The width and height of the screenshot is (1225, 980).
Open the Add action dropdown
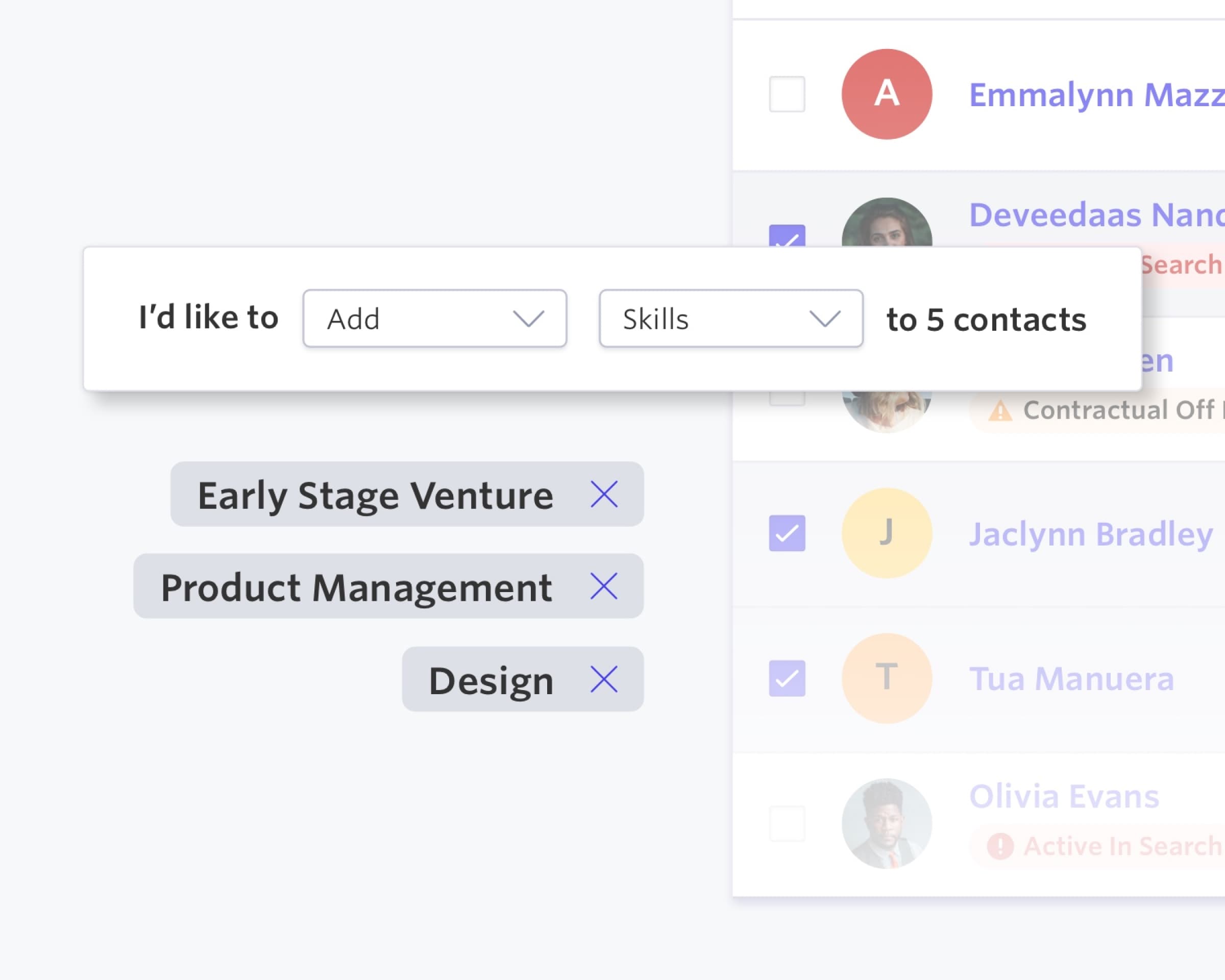point(435,318)
